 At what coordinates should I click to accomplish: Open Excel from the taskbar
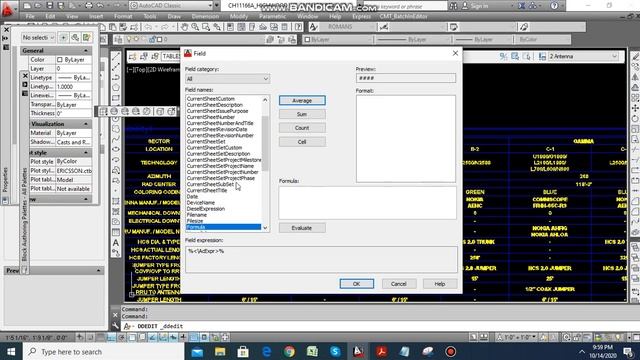[313, 351]
